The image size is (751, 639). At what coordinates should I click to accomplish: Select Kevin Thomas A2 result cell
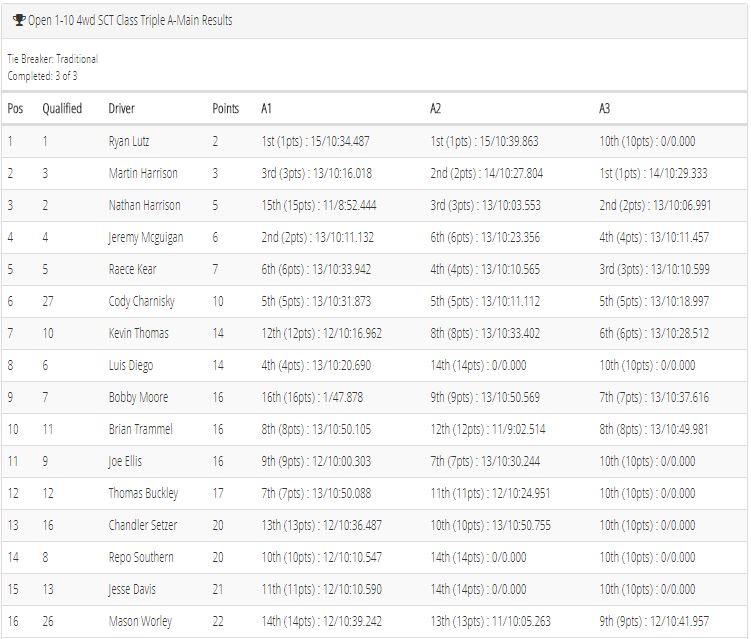485,333
